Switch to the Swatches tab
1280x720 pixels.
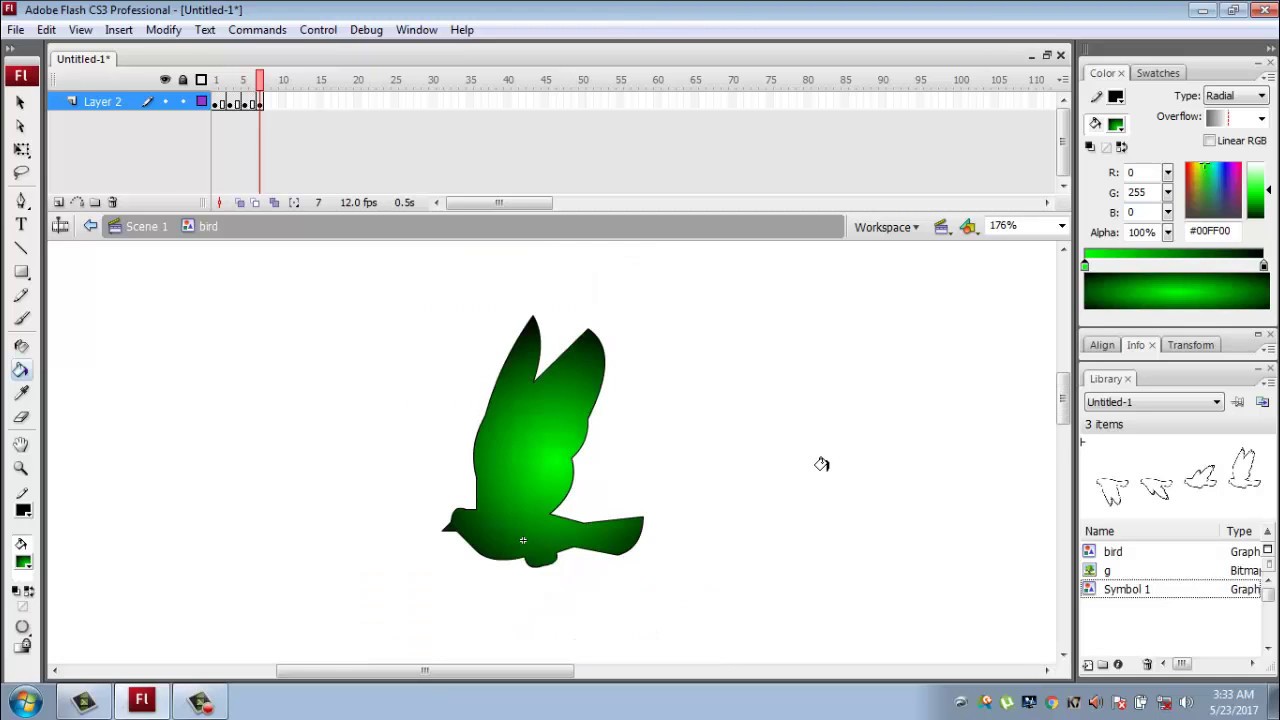point(1157,72)
